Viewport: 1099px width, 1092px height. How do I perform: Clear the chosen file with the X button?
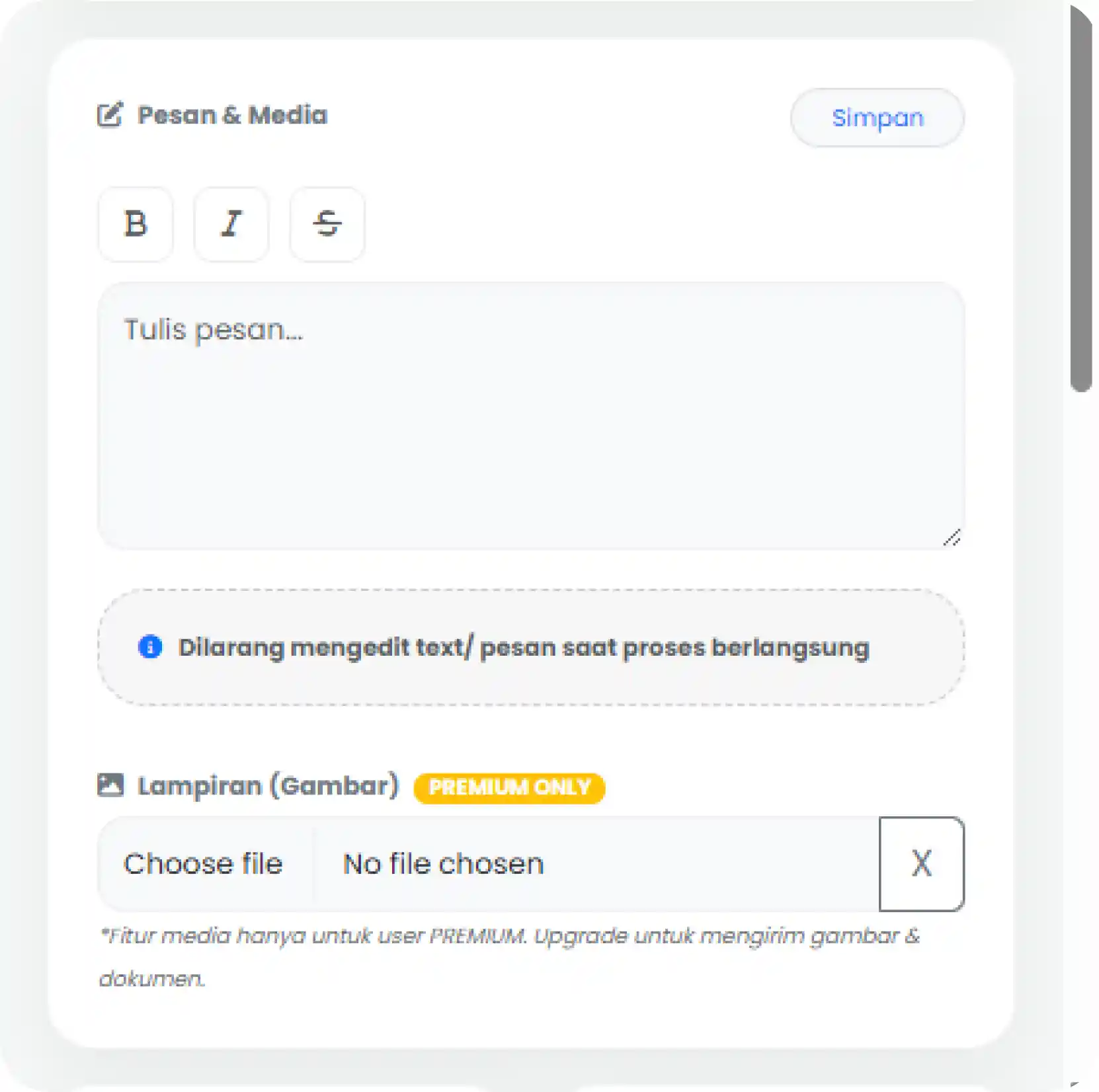pos(921,863)
